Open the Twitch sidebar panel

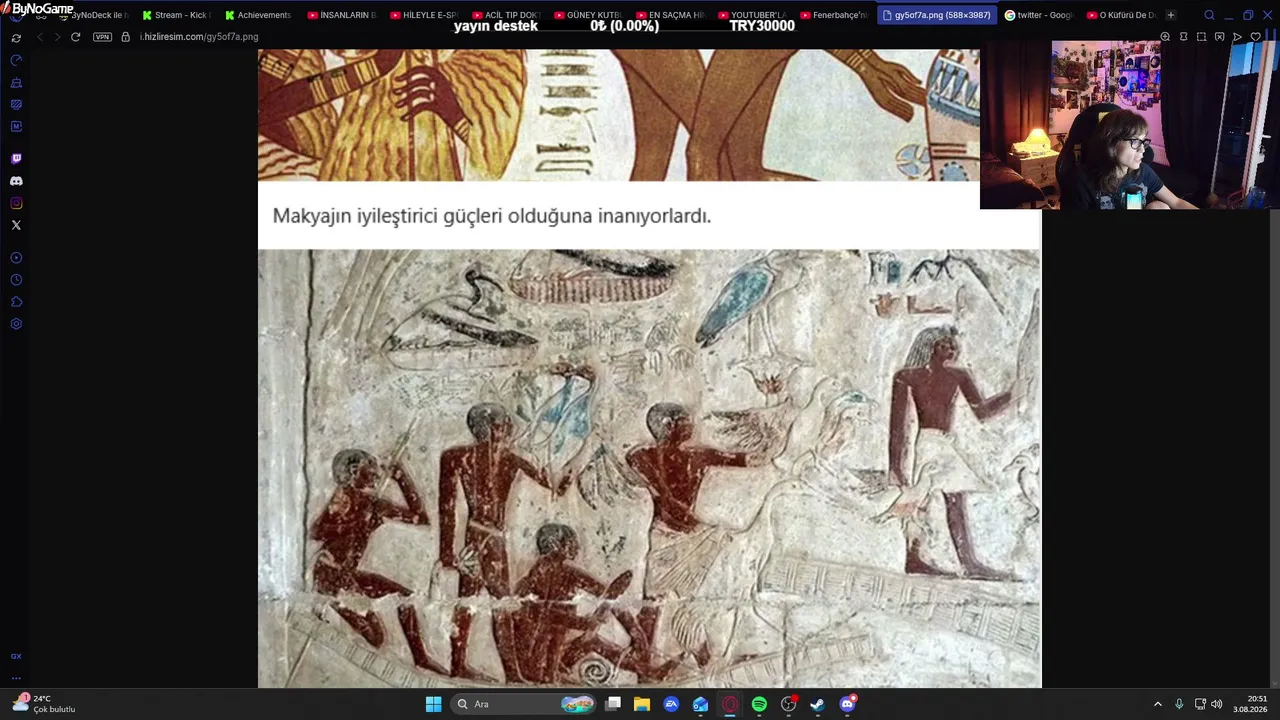point(16,159)
